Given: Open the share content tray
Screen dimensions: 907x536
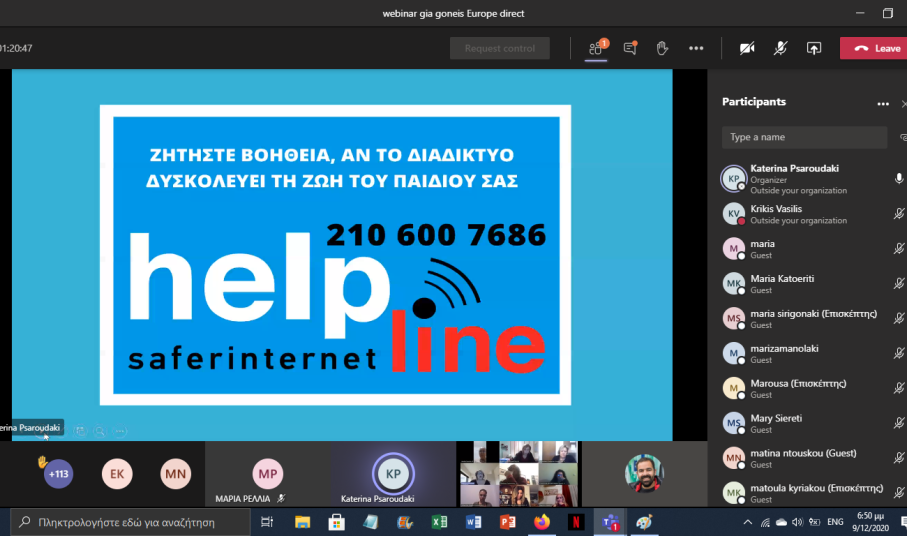Looking at the screenshot, I should pos(814,48).
